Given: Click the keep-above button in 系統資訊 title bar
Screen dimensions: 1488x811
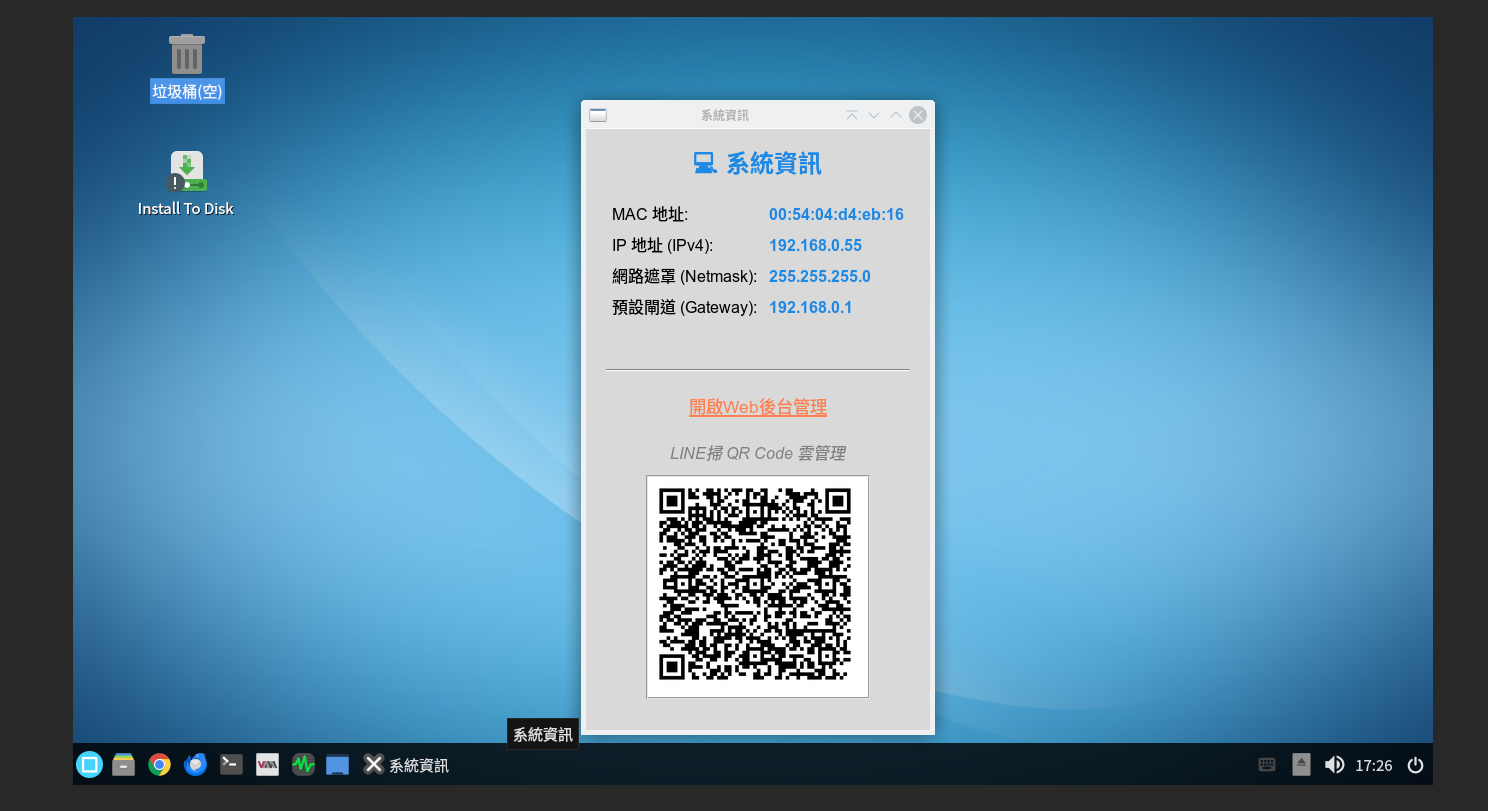Looking at the screenshot, I should tap(852, 115).
